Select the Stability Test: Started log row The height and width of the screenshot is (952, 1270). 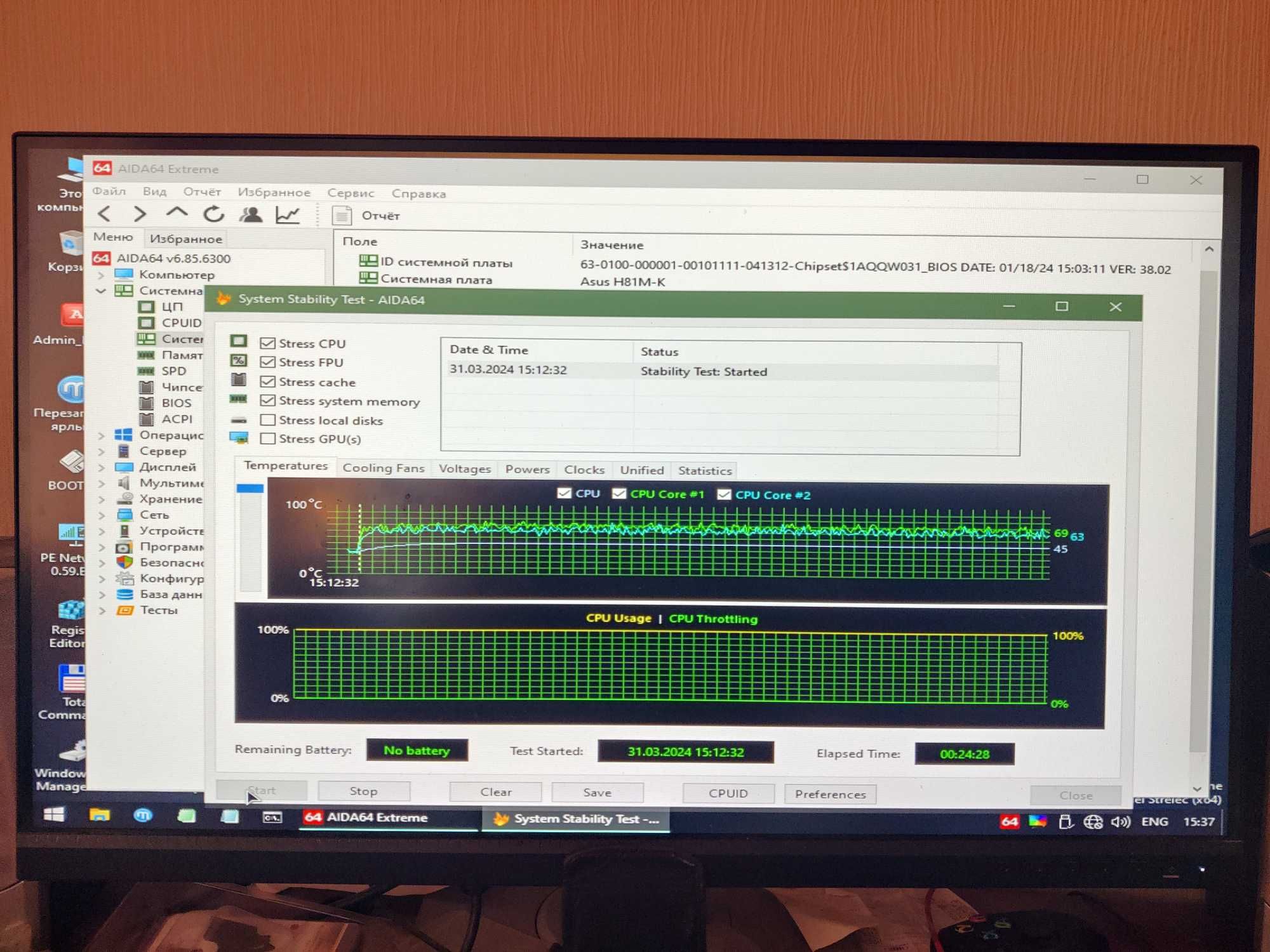(722, 371)
